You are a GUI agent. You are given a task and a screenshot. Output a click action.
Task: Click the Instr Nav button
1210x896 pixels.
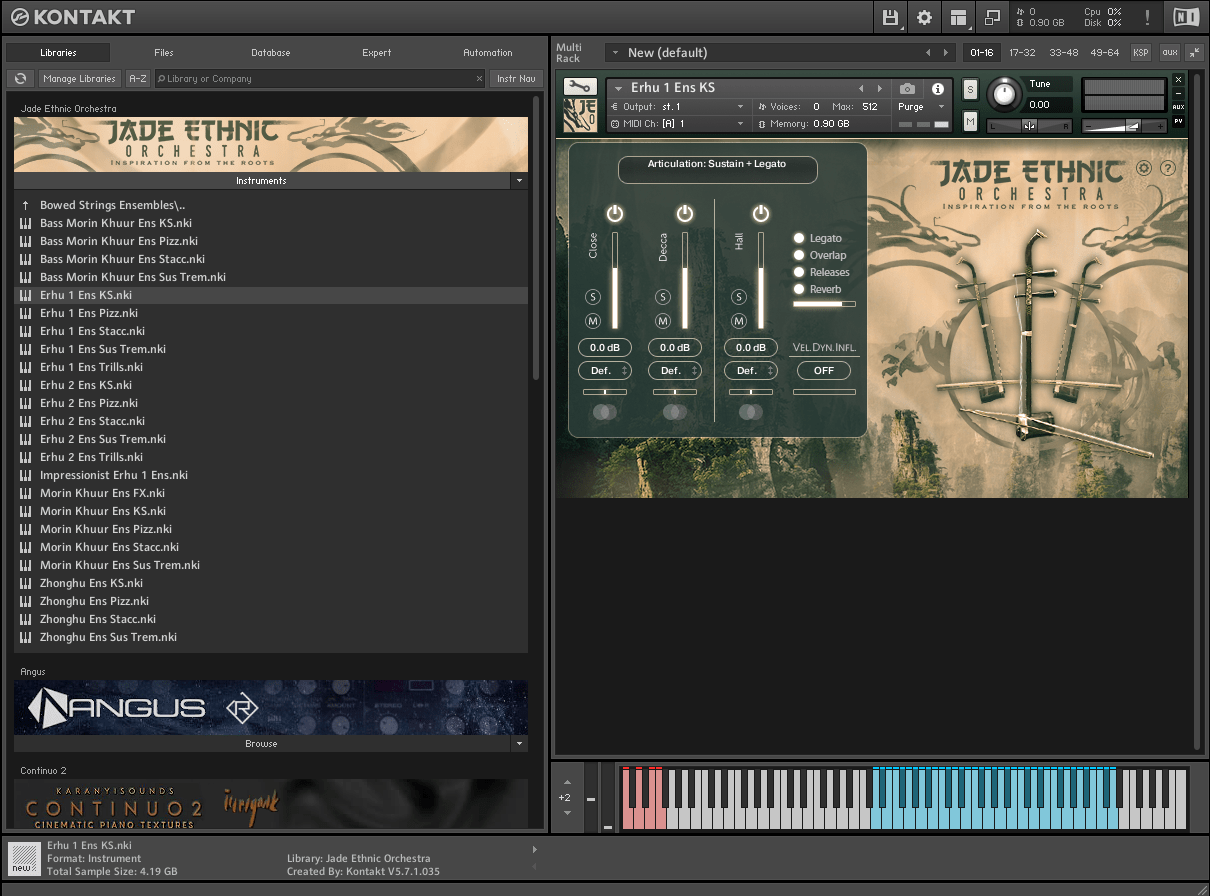click(515, 78)
